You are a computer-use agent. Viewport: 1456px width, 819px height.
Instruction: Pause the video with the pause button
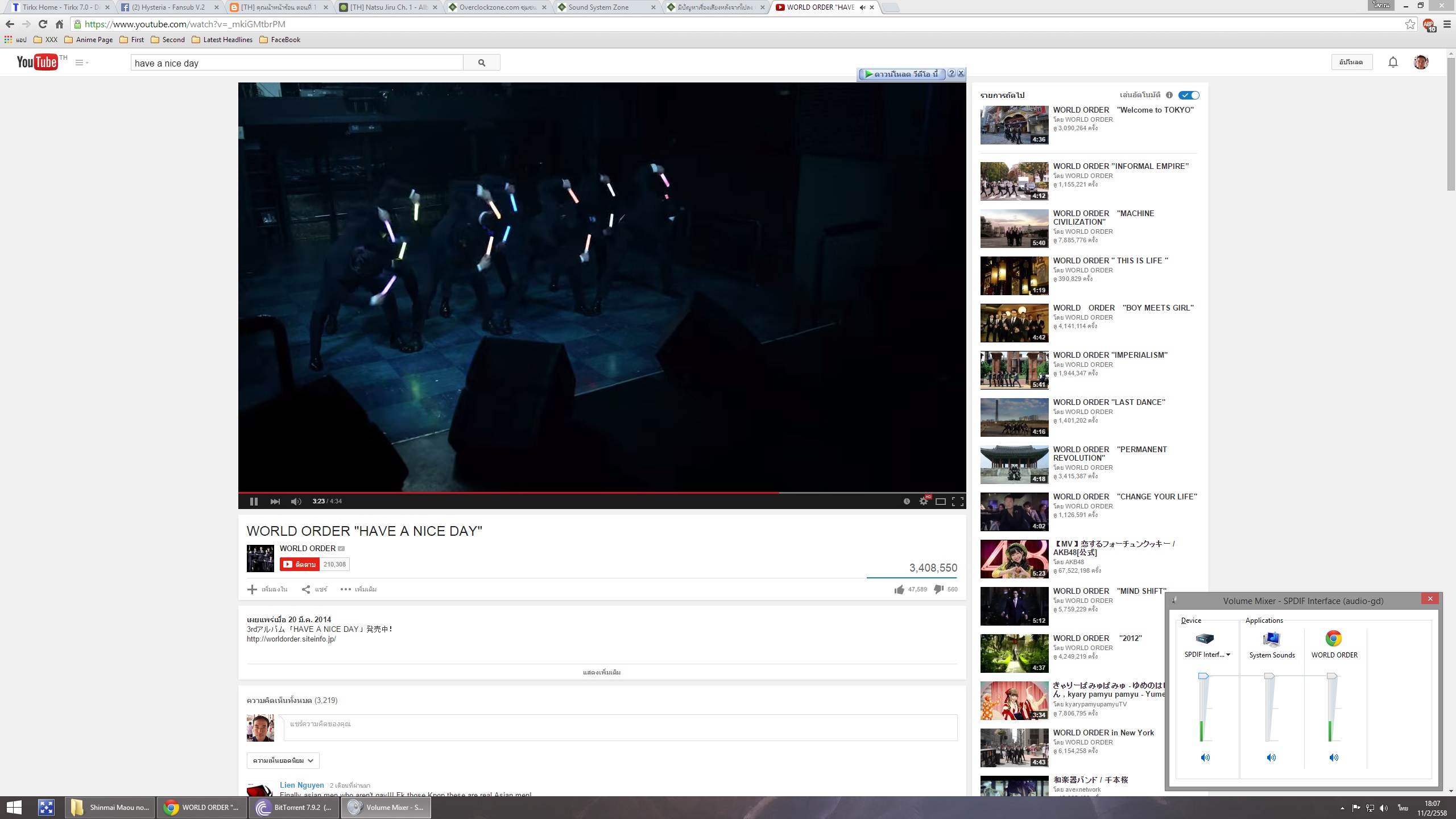click(x=254, y=501)
